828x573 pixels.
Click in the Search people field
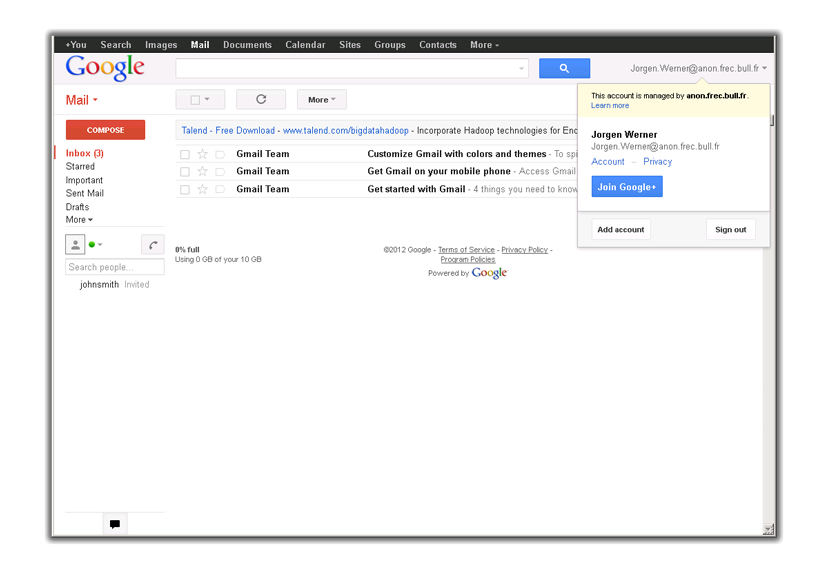pyautogui.click(x=114, y=267)
